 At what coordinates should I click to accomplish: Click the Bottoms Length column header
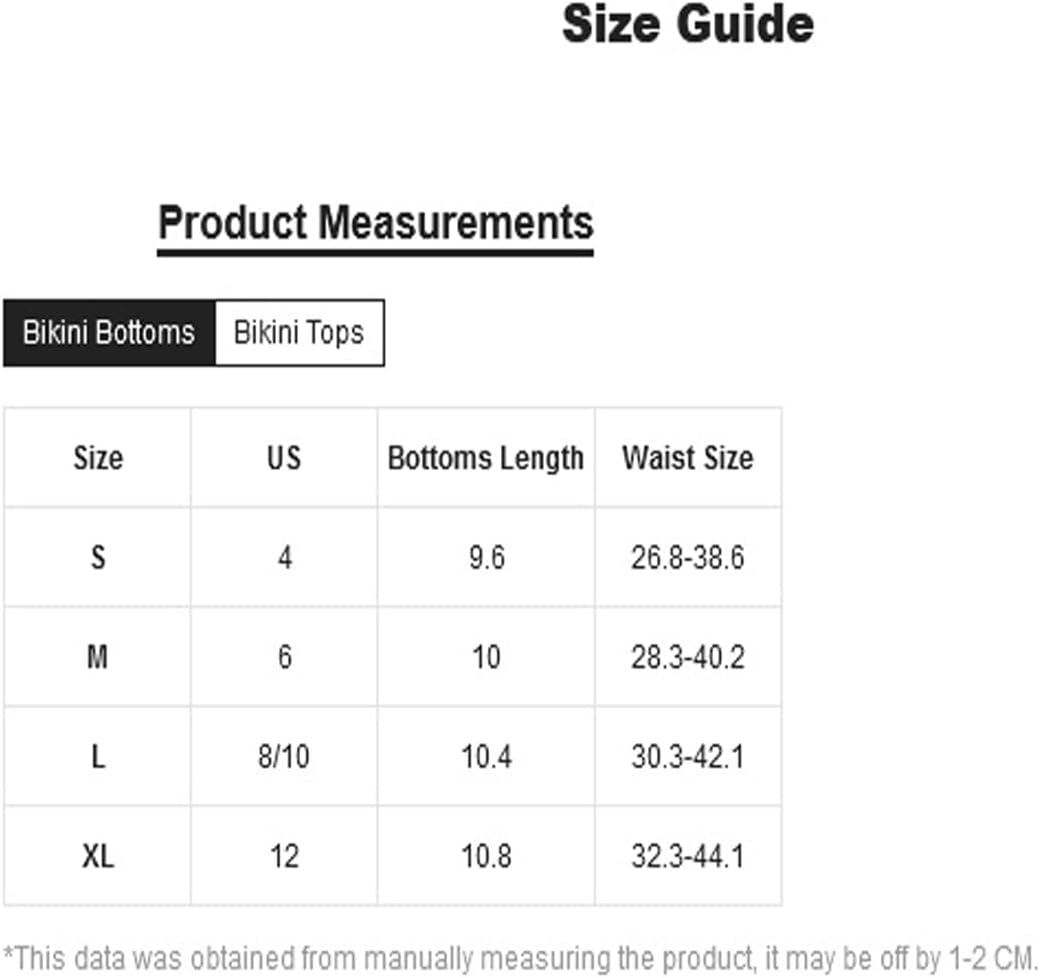[x=486, y=458]
